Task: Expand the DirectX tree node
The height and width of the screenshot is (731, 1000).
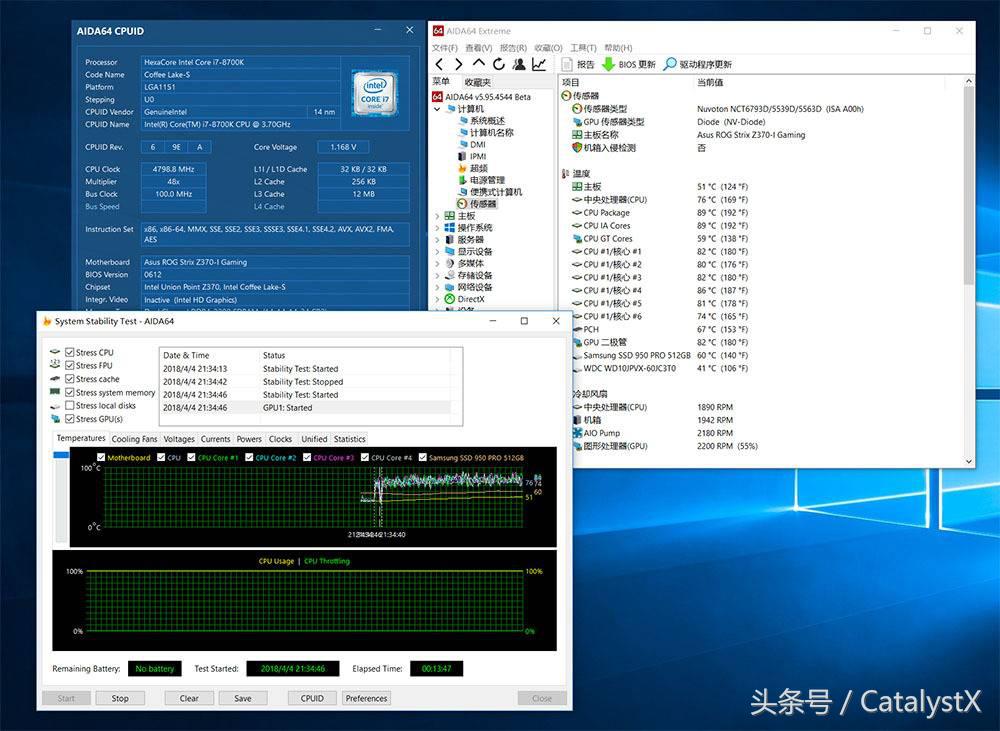Action: [437, 299]
